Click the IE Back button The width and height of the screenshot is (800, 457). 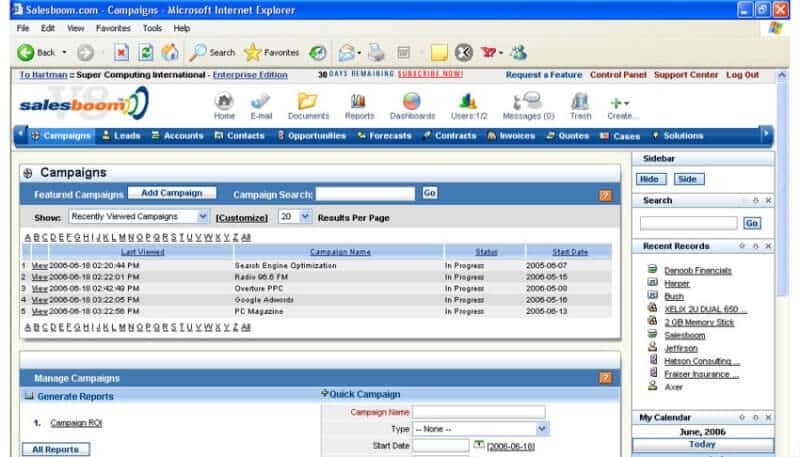pyautogui.click(x=36, y=53)
